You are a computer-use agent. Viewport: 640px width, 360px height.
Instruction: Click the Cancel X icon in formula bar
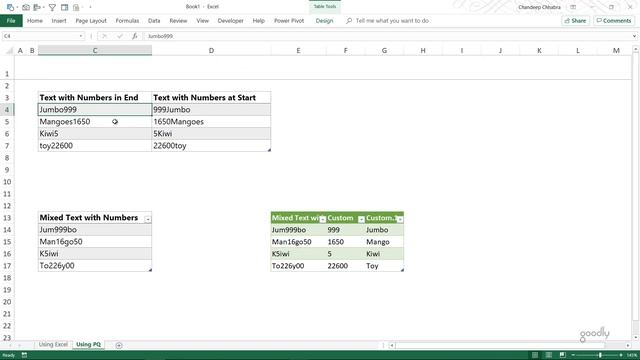(x=104, y=36)
